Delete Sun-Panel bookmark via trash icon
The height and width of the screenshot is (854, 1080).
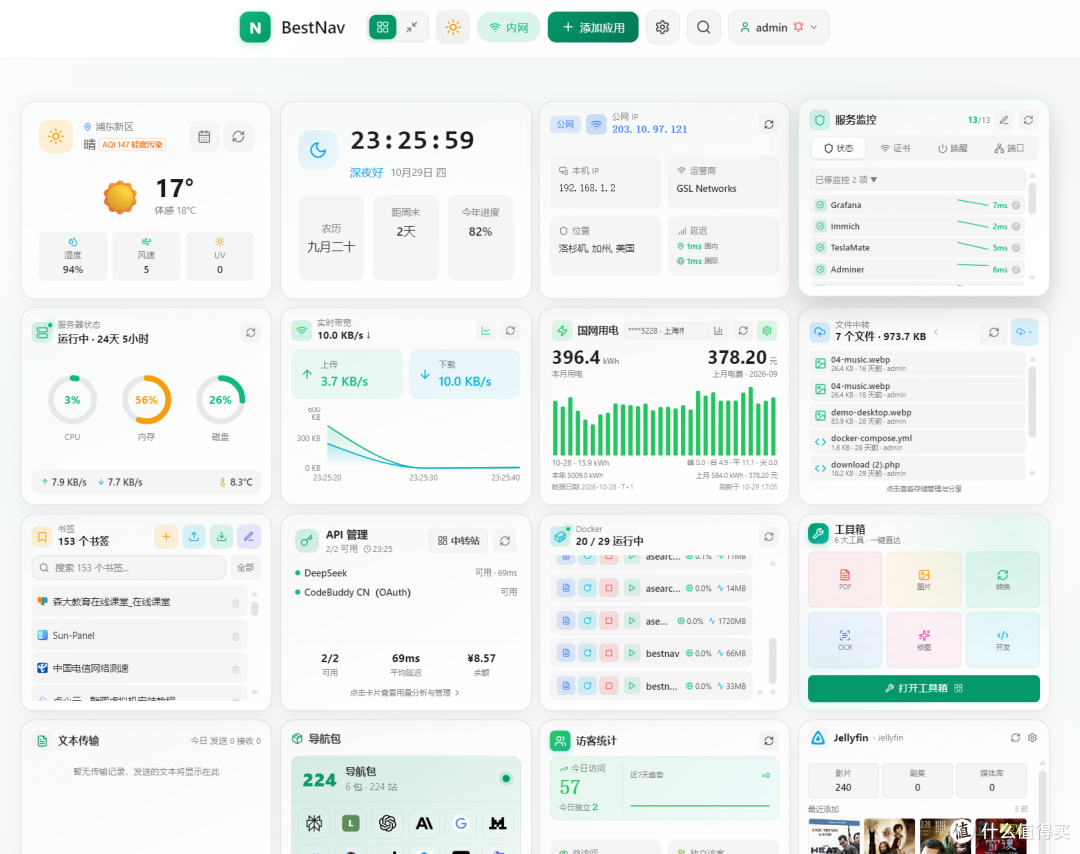236,636
